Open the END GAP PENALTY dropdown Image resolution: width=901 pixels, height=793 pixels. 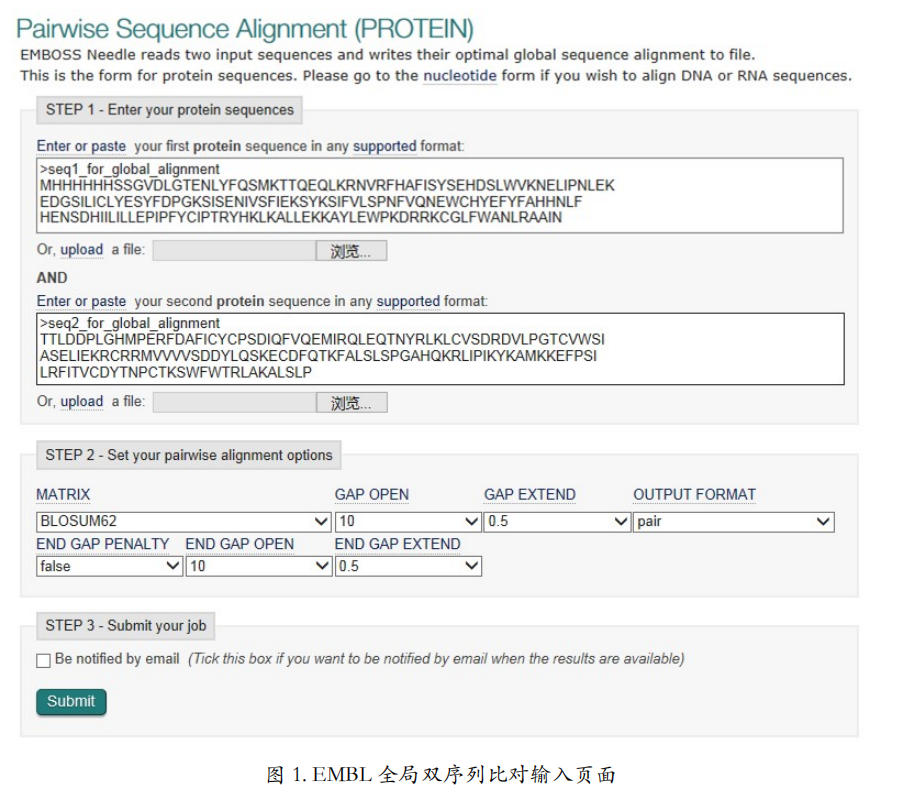point(109,566)
